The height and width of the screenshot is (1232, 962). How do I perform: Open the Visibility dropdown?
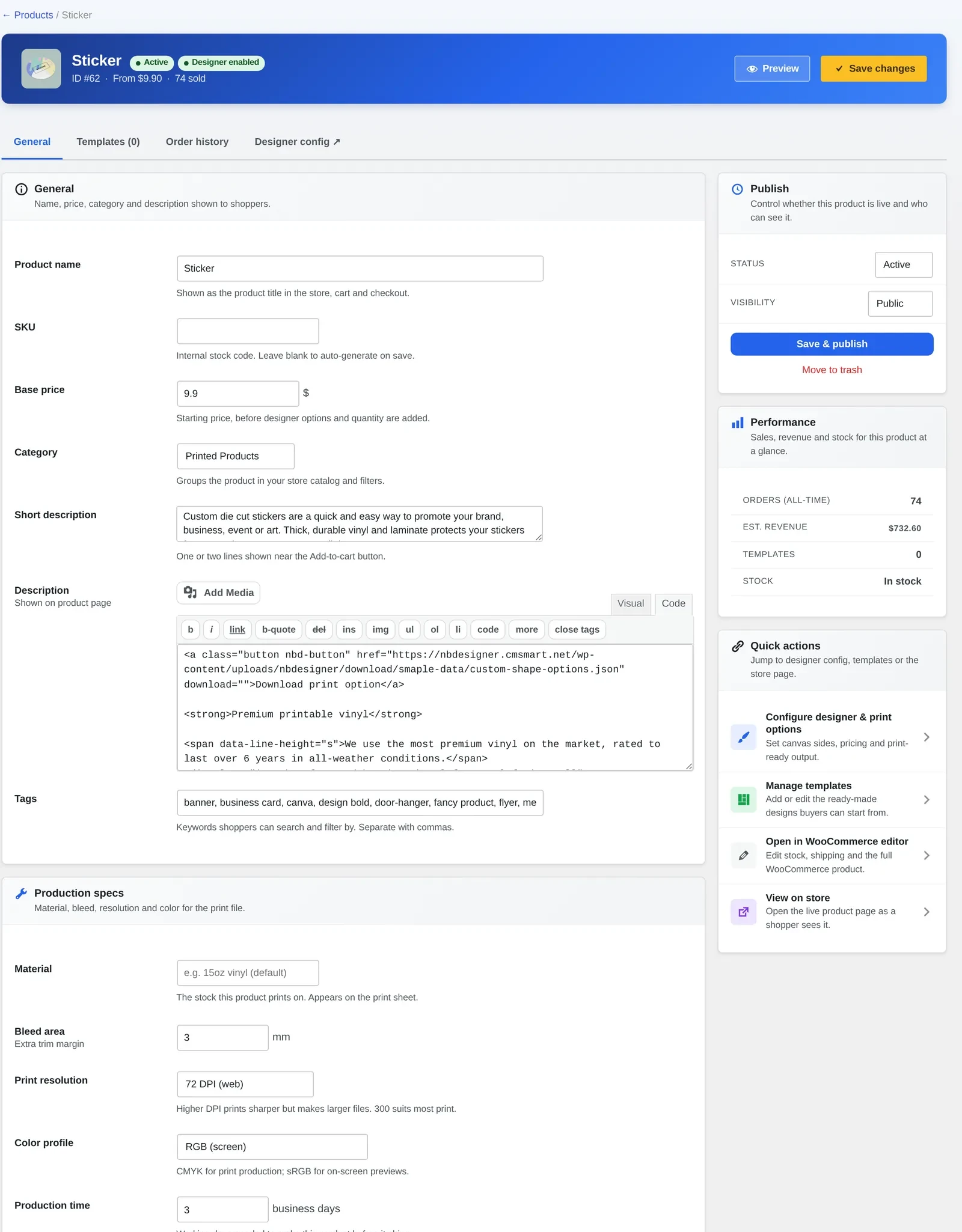coord(900,303)
